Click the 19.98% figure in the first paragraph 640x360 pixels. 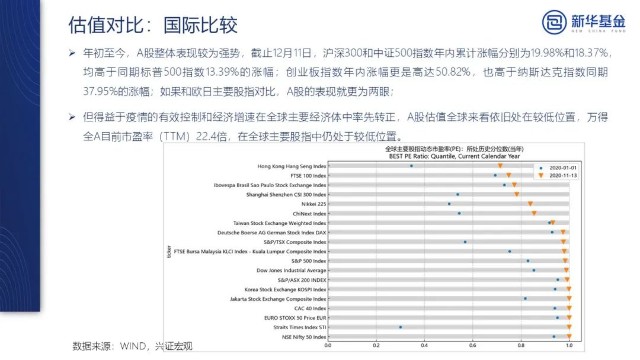coord(547,53)
